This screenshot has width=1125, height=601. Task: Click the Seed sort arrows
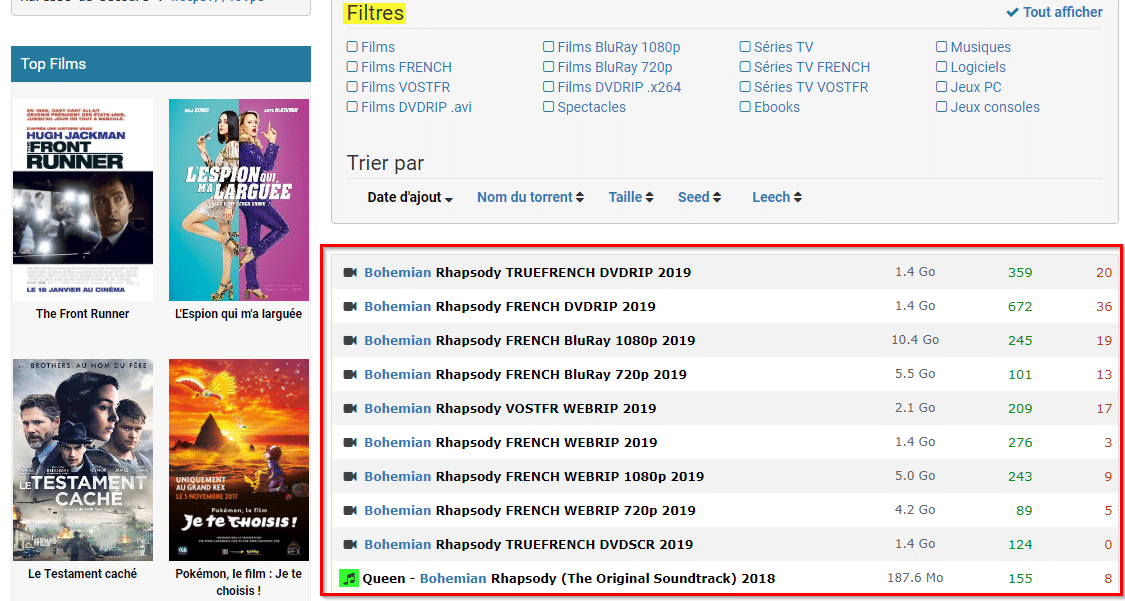pyautogui.click(x=699, y=197)
